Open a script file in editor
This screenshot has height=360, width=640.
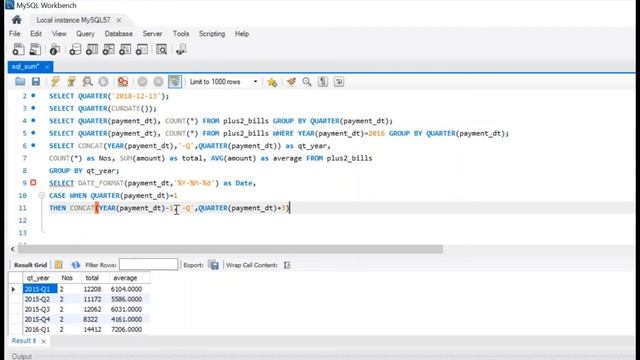(x=20, y=82)
